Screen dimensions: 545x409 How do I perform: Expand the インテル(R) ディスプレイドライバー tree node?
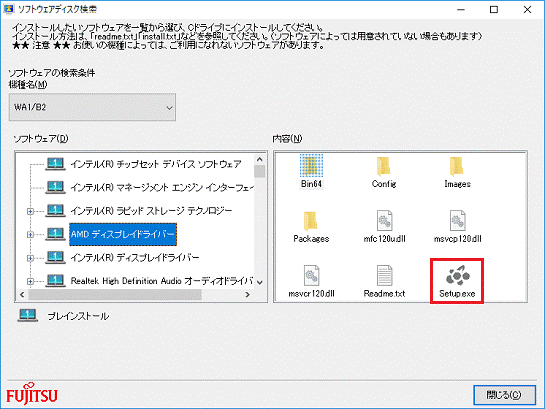click(x=31, y=258)
